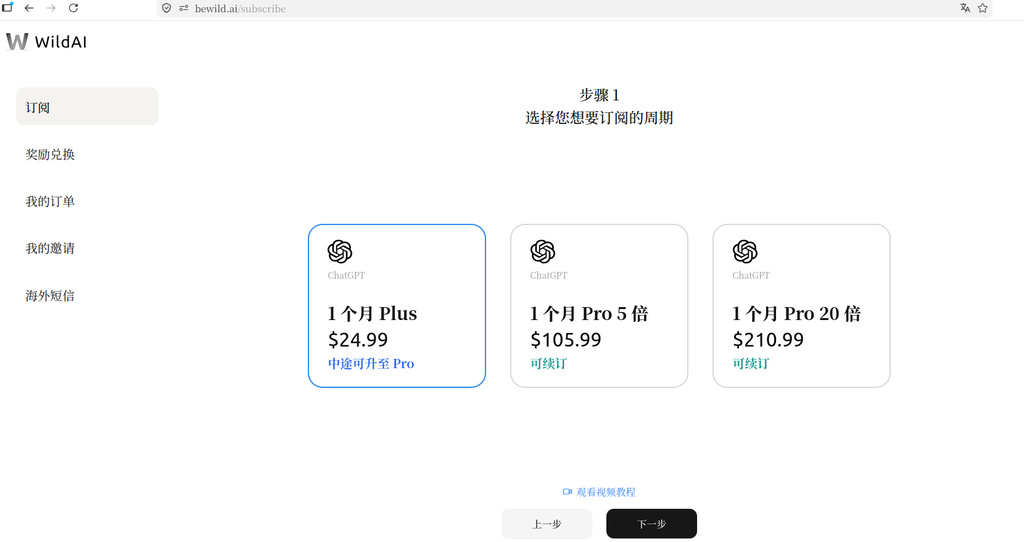1024x542 pixels.
Task: Click the ChatGPT label on the $210.99 card
Action: click(751, 276)
